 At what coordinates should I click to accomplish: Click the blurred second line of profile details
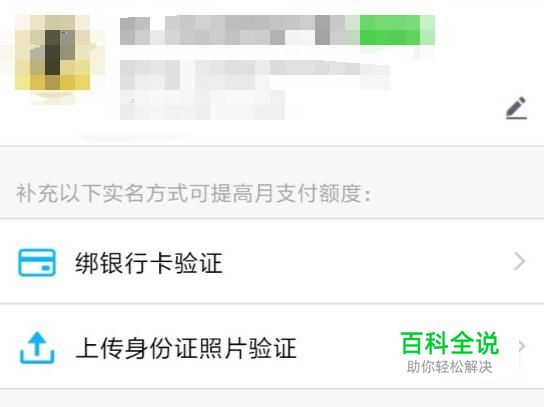coord(255,75)
